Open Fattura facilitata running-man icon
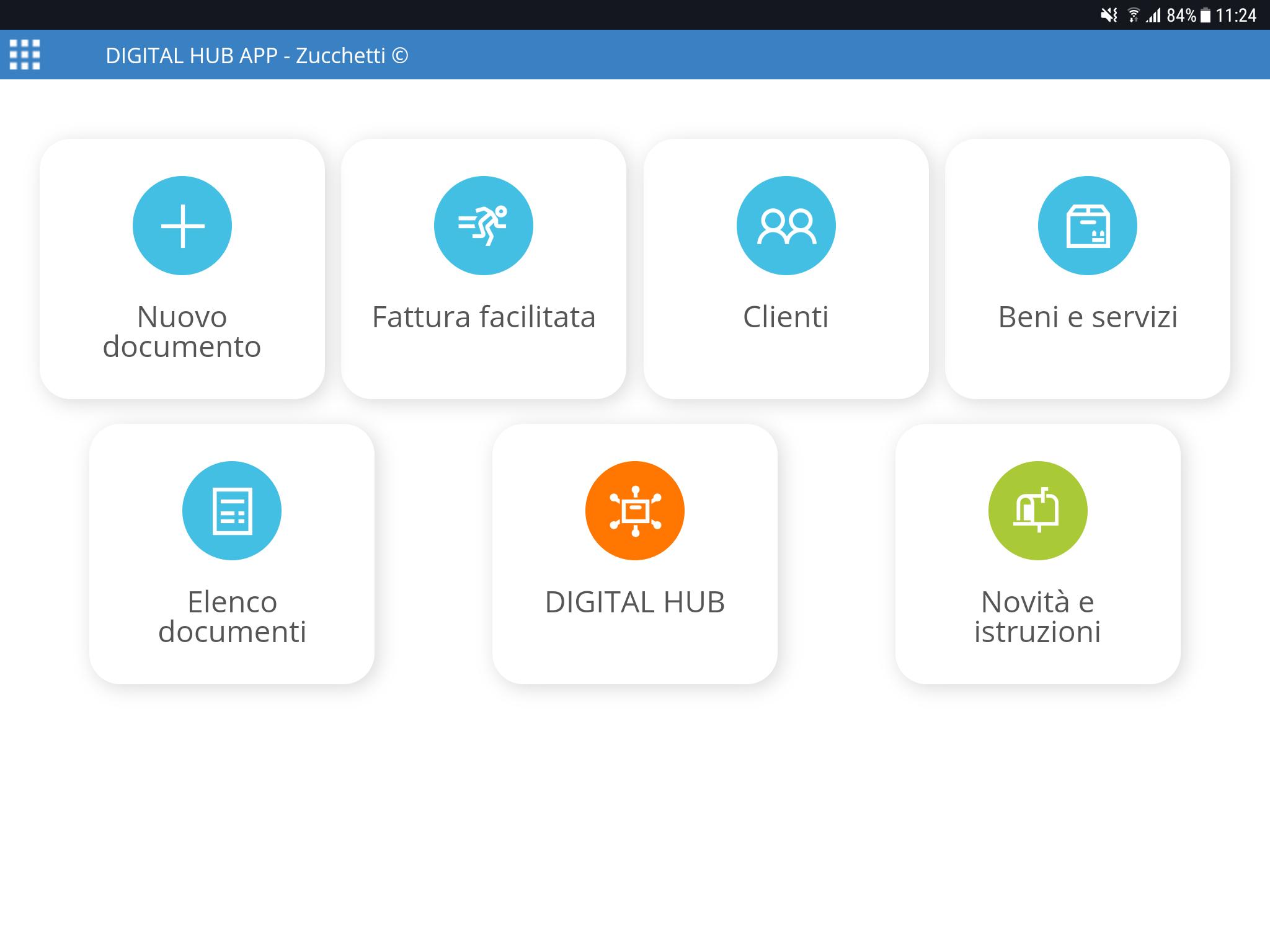Viewport: 1270px width, 952px height. point(484,226)
